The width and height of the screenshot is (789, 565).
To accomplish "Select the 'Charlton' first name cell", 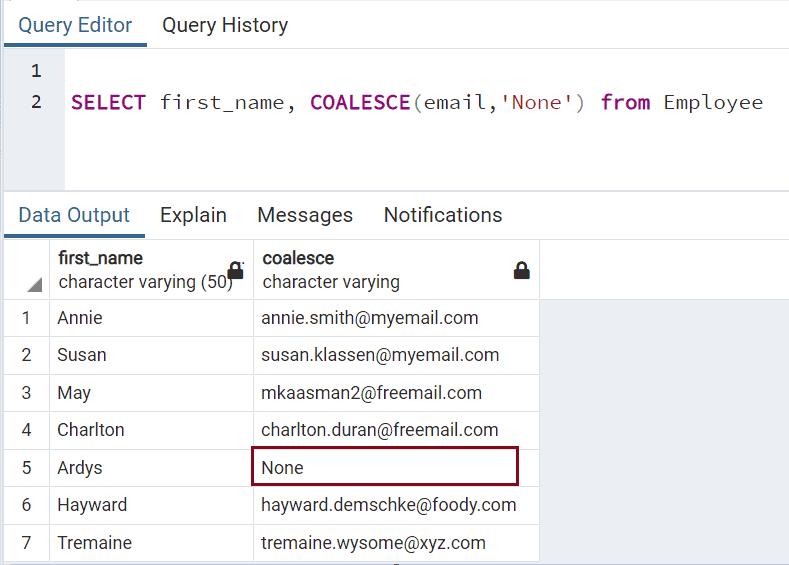I will pos(150,430).
